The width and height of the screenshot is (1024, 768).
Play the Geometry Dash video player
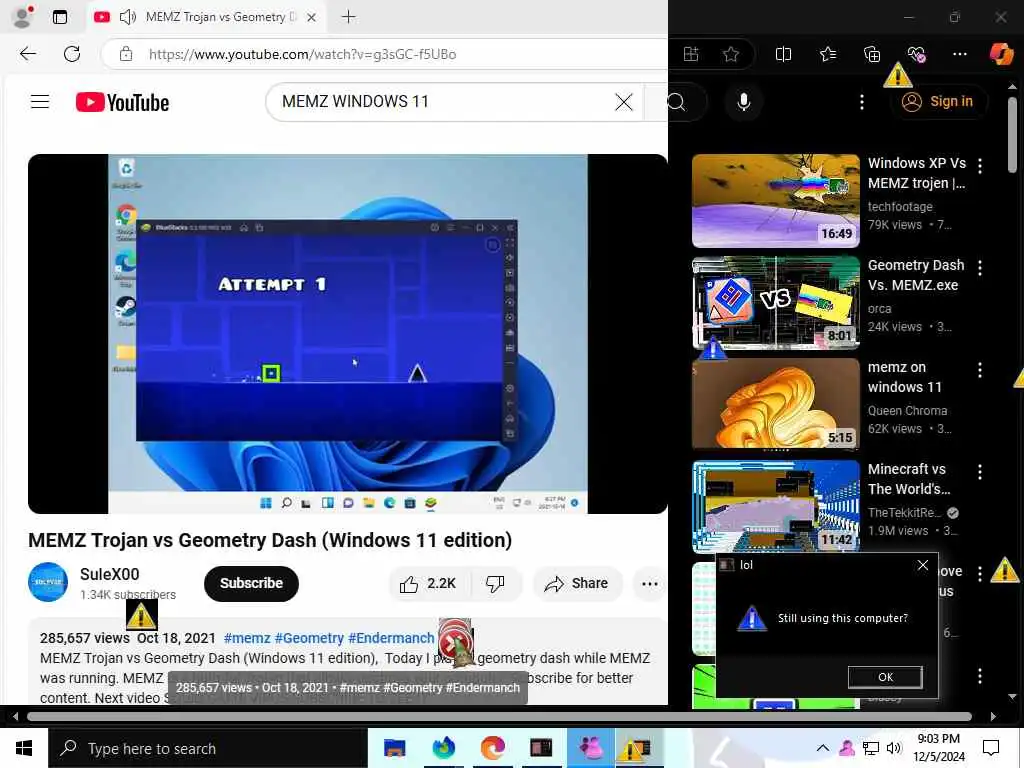[347, 334]
